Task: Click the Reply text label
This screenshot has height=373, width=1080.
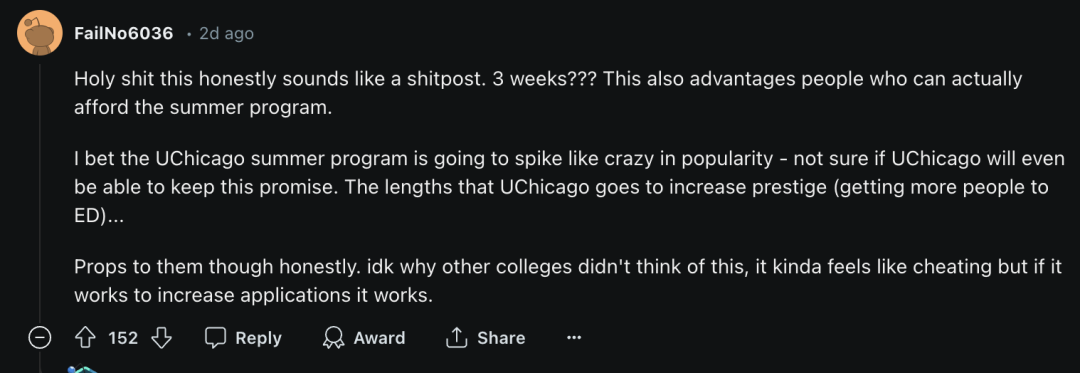Action: (x=258, y=338)
